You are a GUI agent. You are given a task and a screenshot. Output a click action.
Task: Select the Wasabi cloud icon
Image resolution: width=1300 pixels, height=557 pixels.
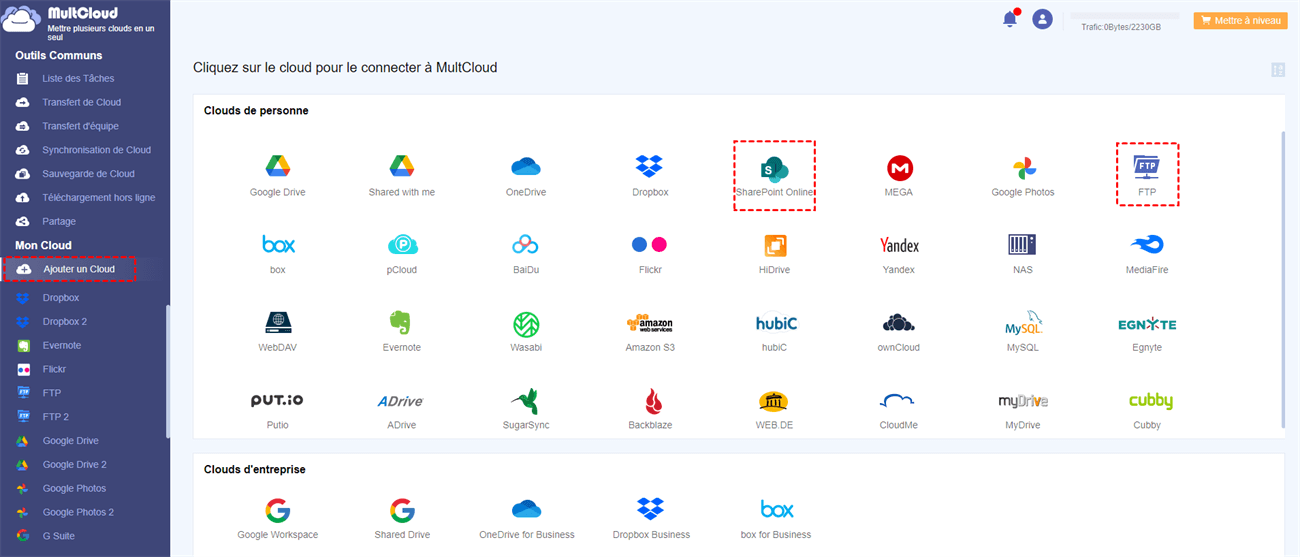526,323
